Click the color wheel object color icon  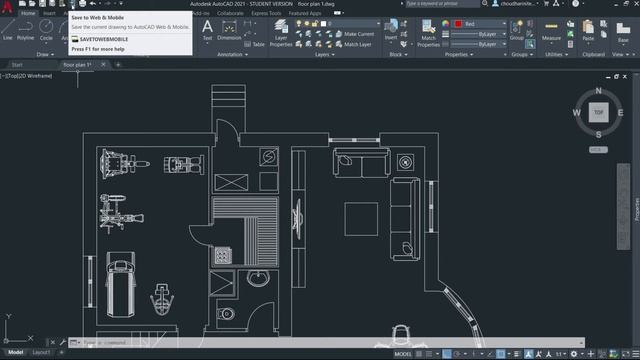click(445, 24)
